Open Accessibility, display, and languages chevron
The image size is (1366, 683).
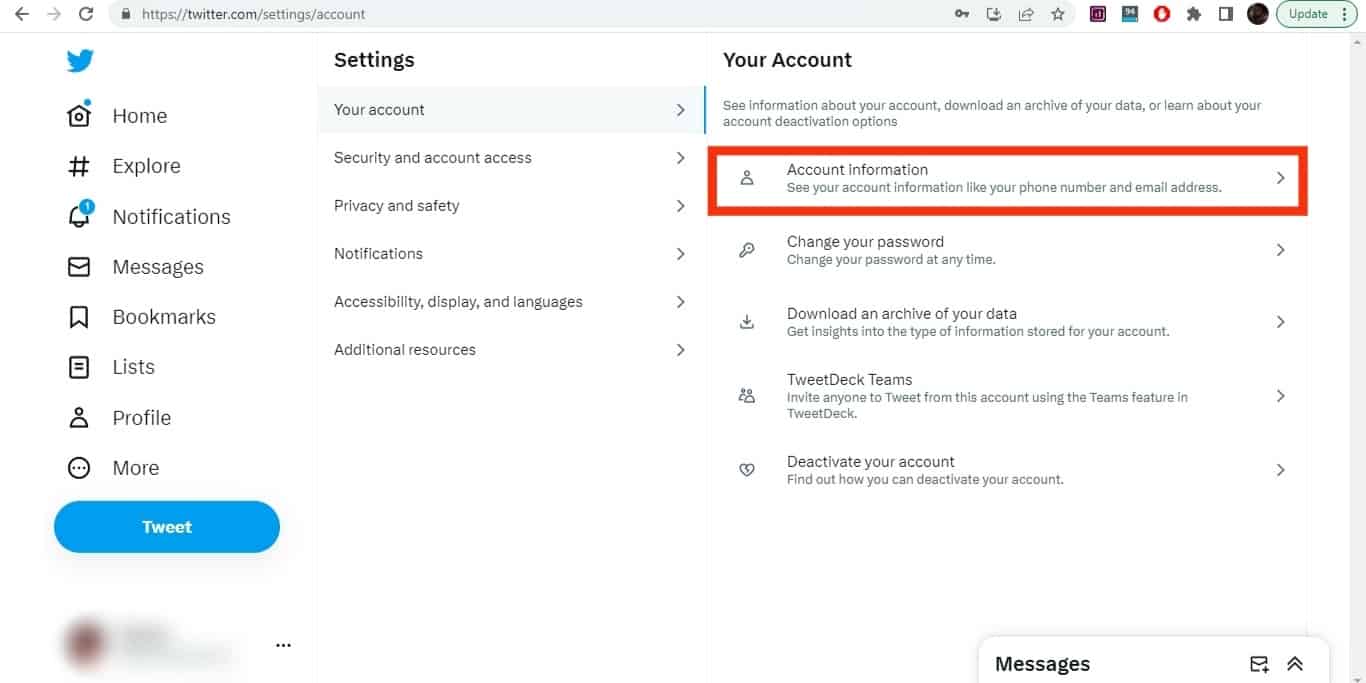[x=680, y=302]
